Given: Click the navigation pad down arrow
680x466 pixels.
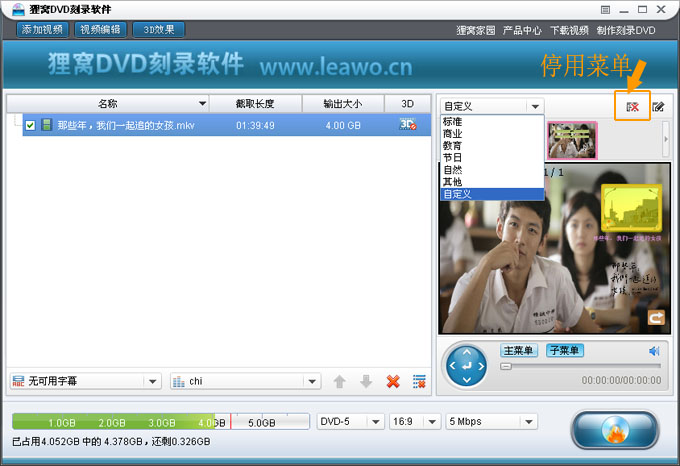Looking at the screenshot, I should click(467, 380).
